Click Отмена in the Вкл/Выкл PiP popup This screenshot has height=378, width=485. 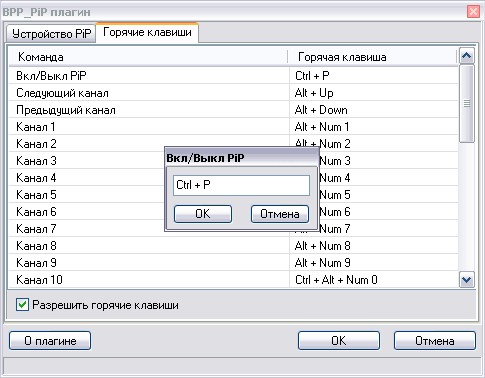pyautogui.click(x=280, y=214)
